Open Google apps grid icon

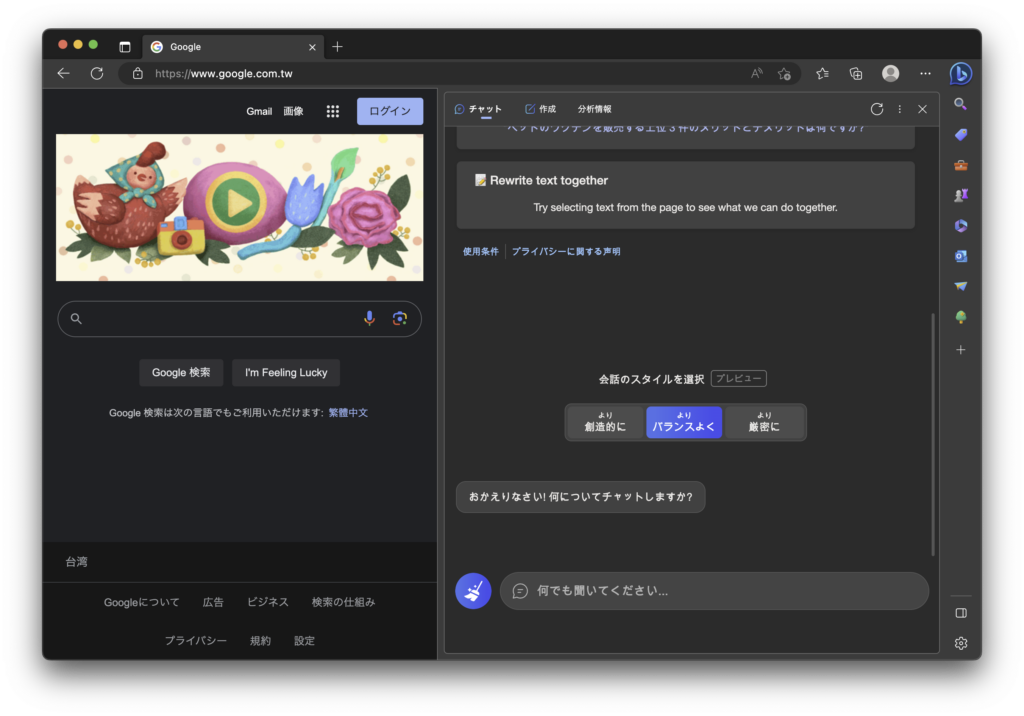click(x=332, y=111)
